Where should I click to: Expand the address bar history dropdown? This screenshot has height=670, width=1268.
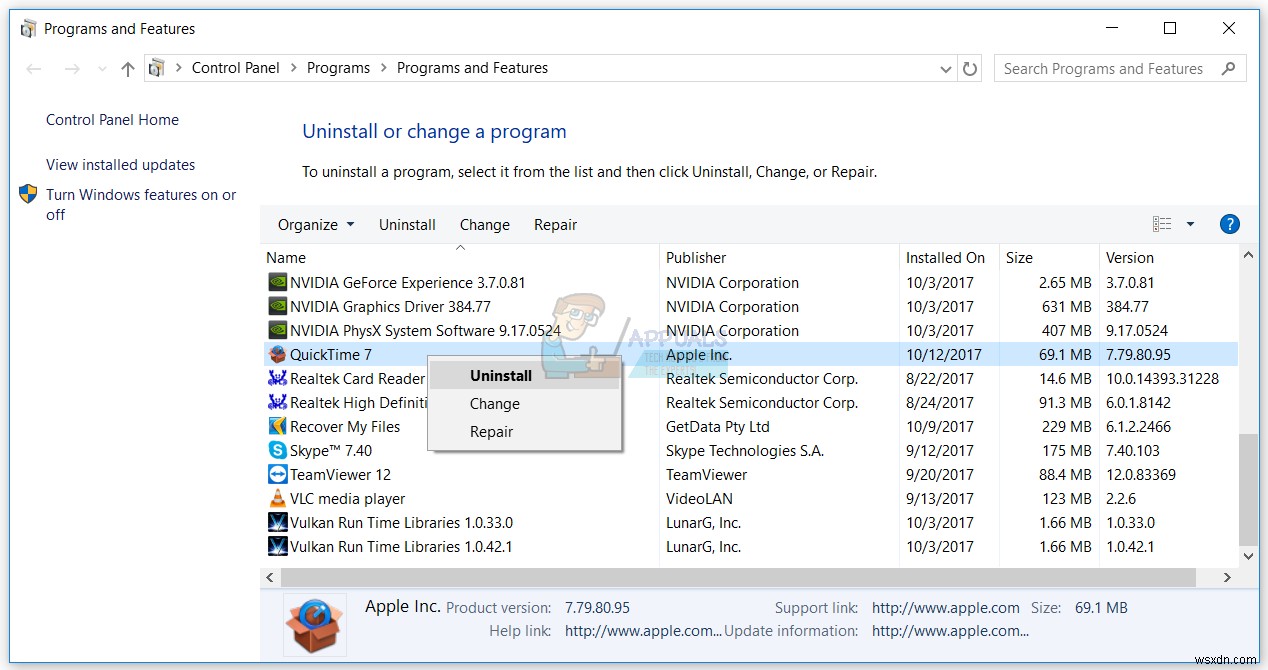(945, 68)
